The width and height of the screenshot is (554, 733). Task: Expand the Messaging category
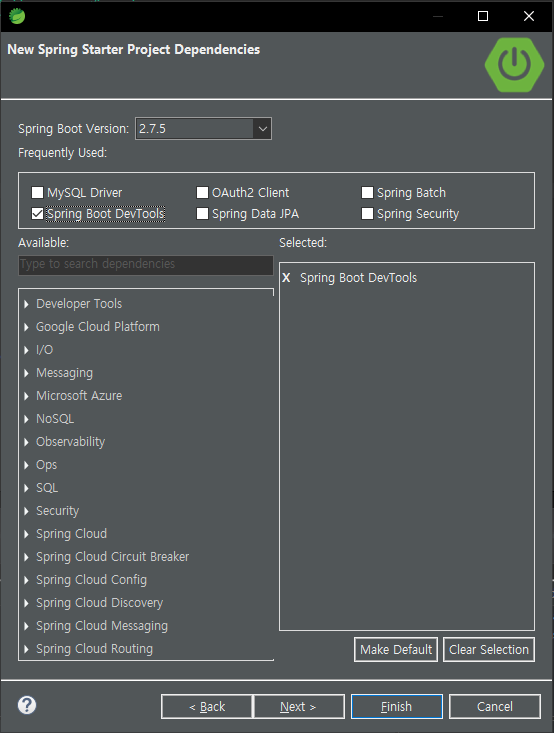click(x=26, y=373)
